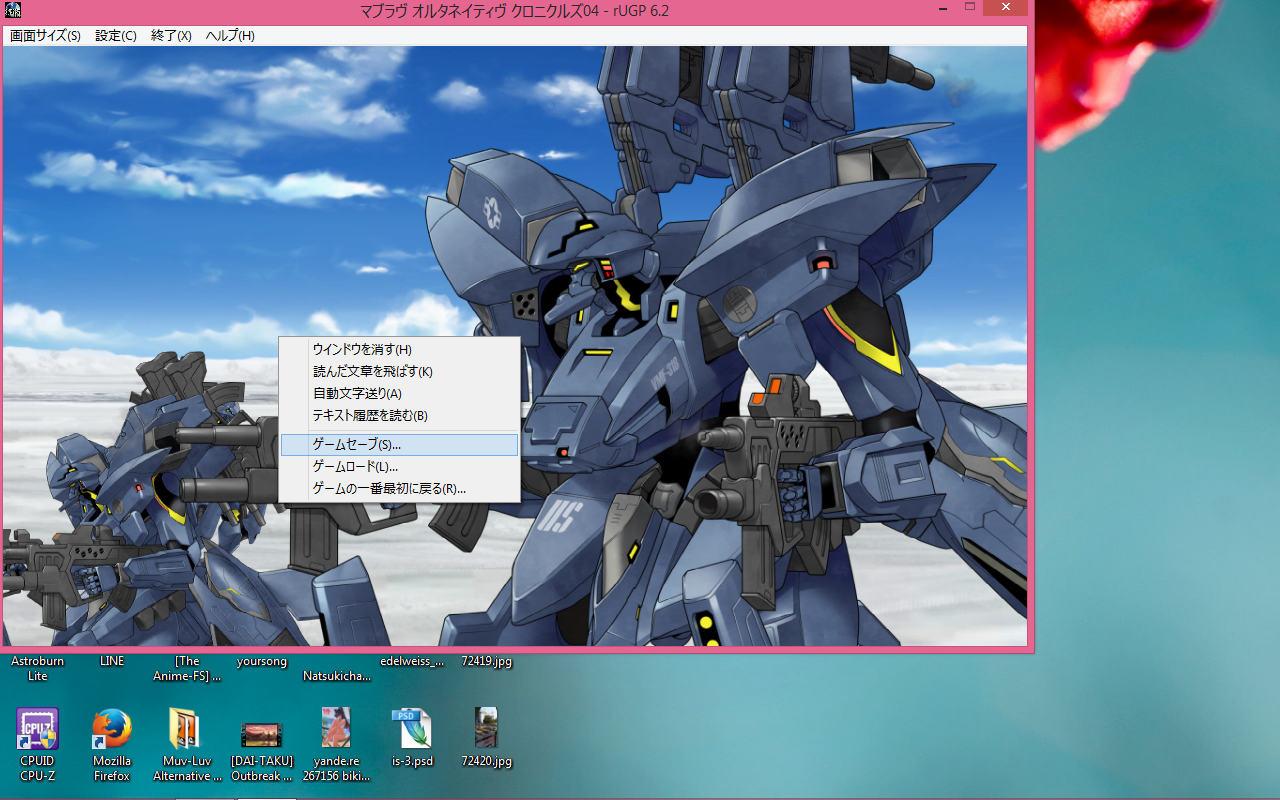Viewport: 1280px width, 800px height.
Task: Select the 72420.jpg desktop image file
Action: (x=486, y=738)
